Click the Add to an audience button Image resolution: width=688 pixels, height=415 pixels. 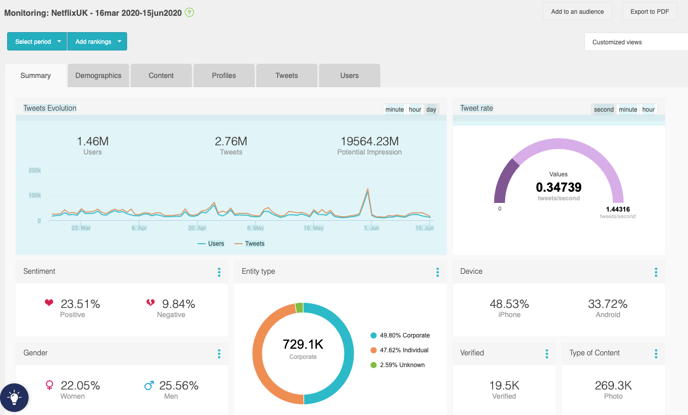tap(577, 12)
